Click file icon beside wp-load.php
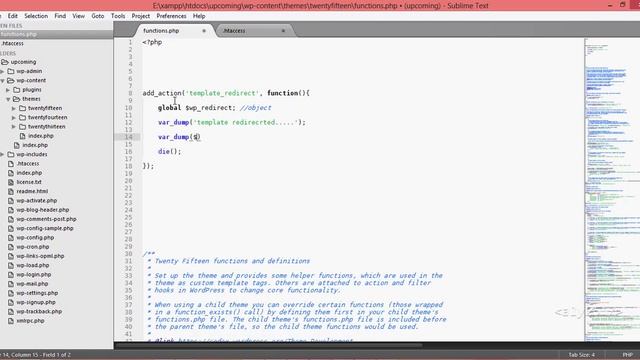This screenshot has width=640, height=360. point(11,265)
